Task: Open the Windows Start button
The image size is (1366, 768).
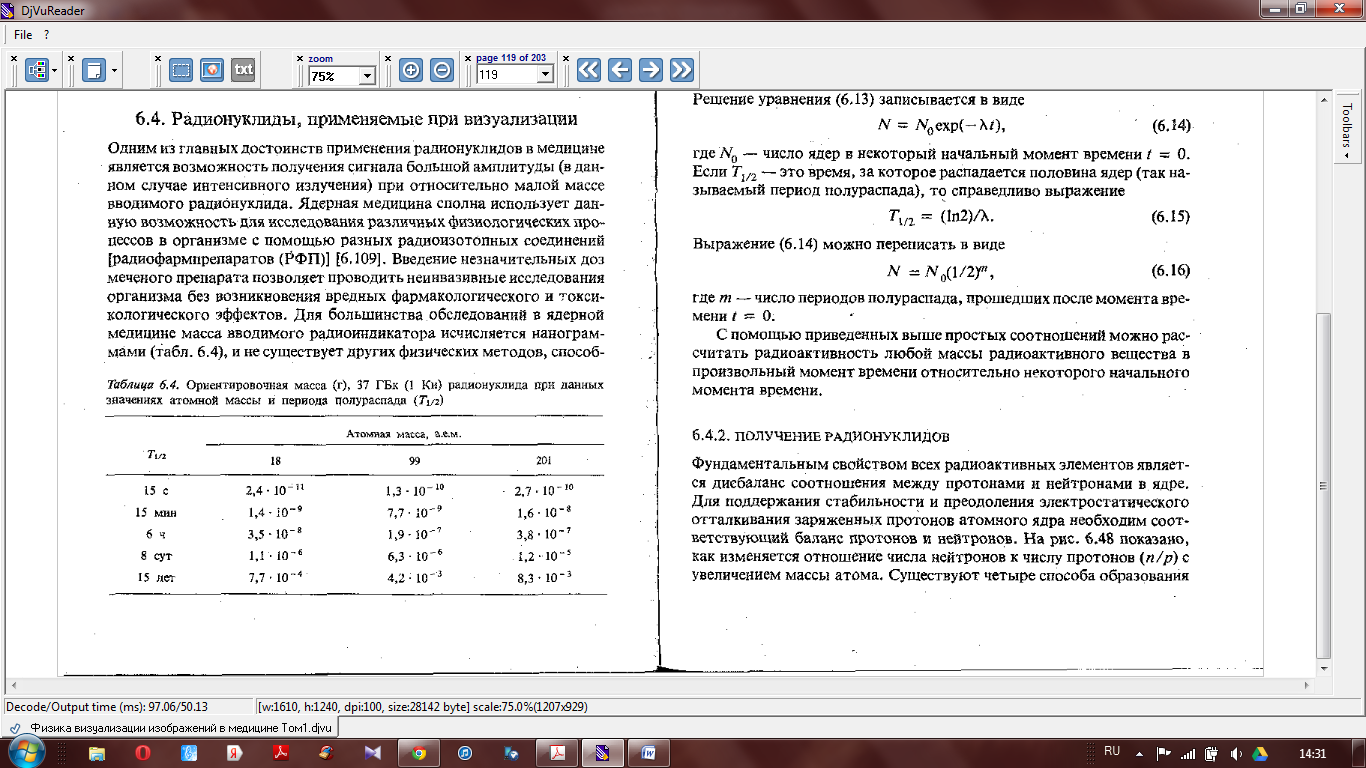Action: click(x=28, y=752)
